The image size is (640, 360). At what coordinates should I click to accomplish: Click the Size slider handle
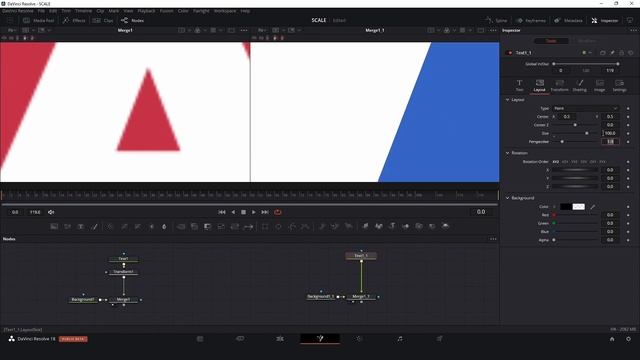pos(587,133)
